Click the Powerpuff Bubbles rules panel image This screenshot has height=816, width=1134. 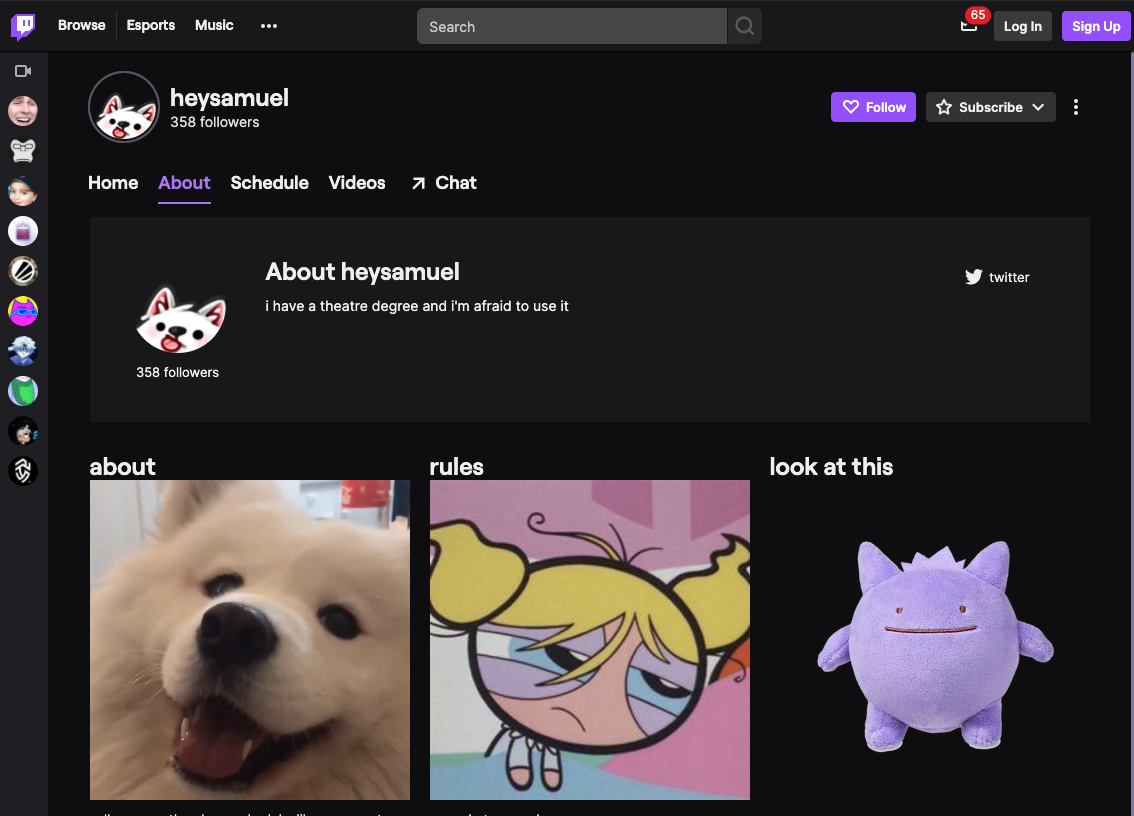pyautogui.click(x=589, y=639)
